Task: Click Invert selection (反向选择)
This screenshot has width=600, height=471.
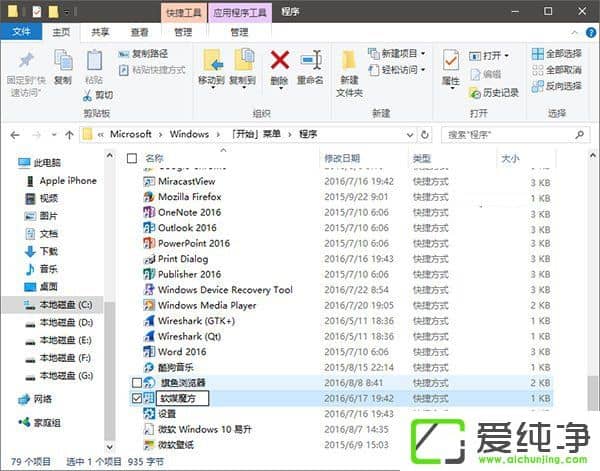Action: [557, 86]
